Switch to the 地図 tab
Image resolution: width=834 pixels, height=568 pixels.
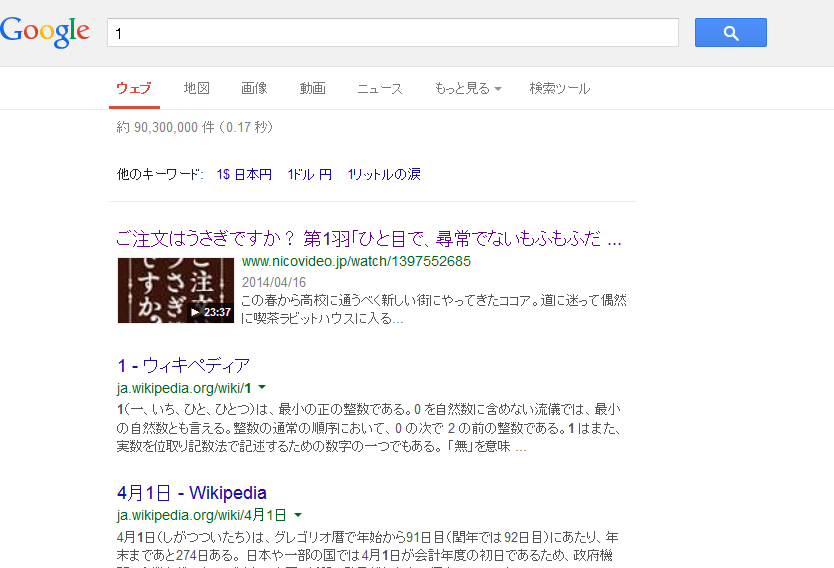coord(196,88)
